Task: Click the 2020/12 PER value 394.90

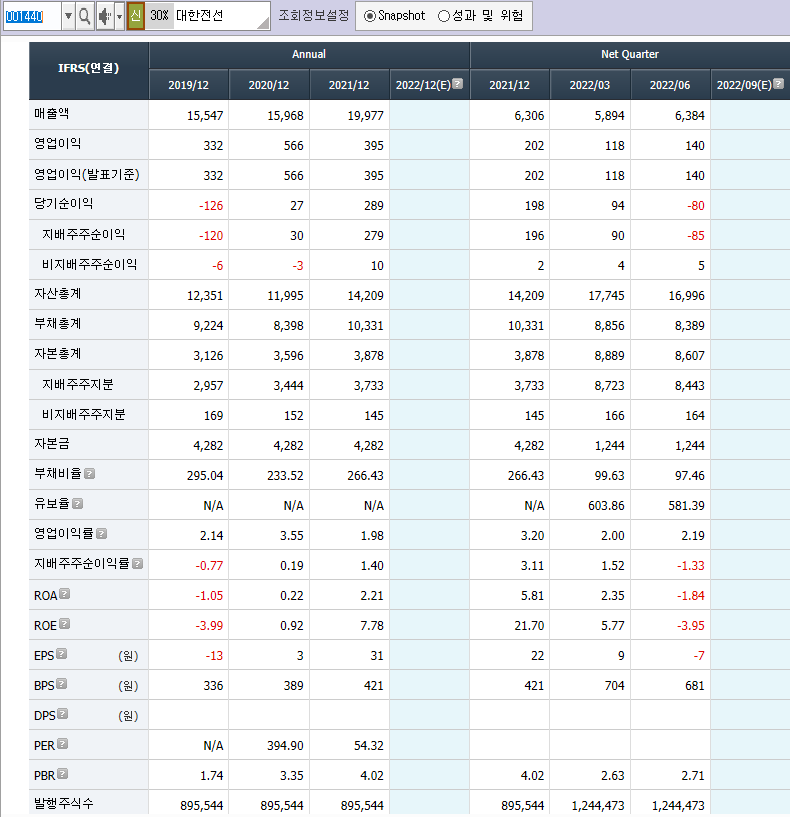Action: click(285, 746)
